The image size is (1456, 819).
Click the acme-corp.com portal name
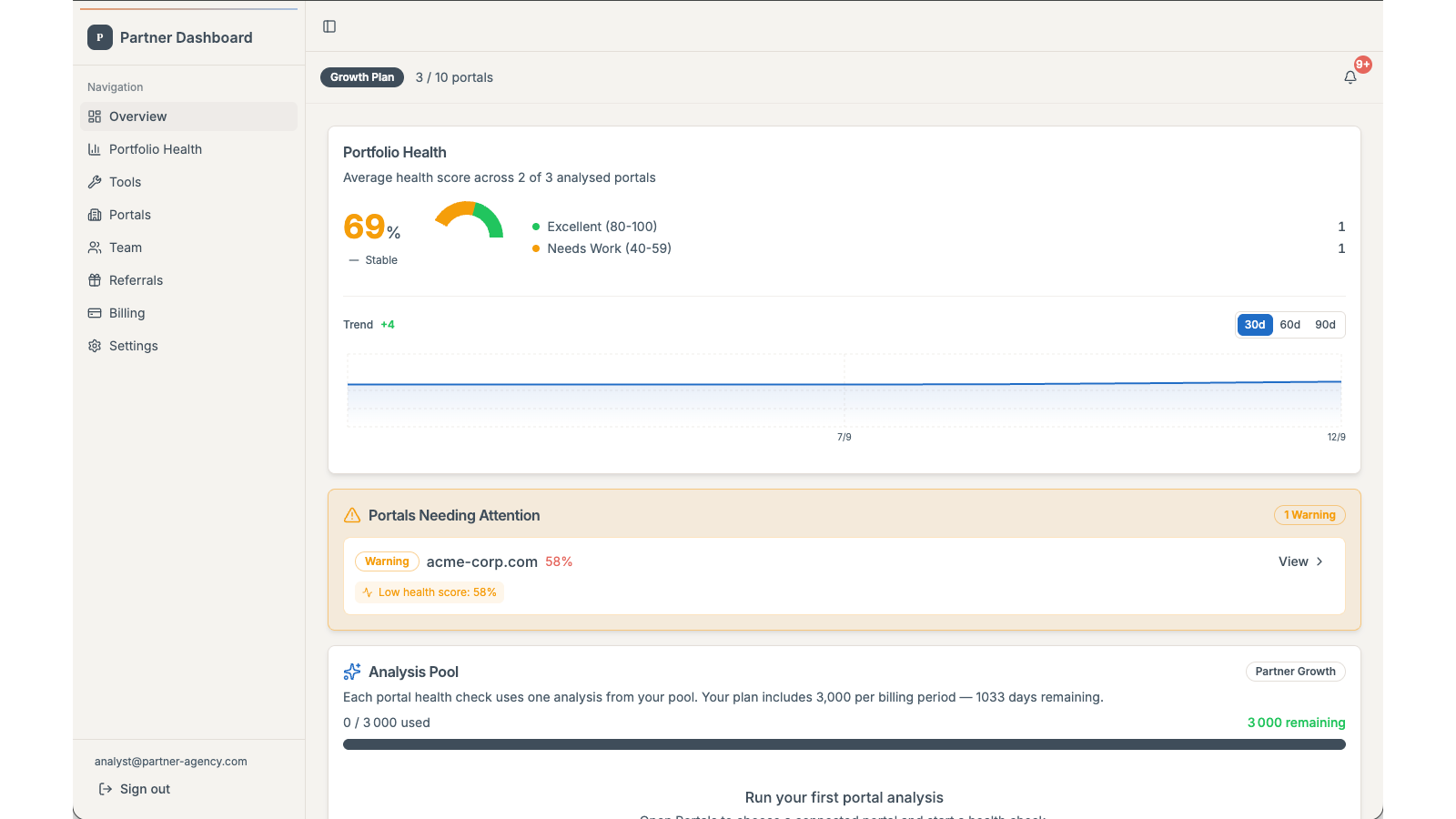[482, 561]
